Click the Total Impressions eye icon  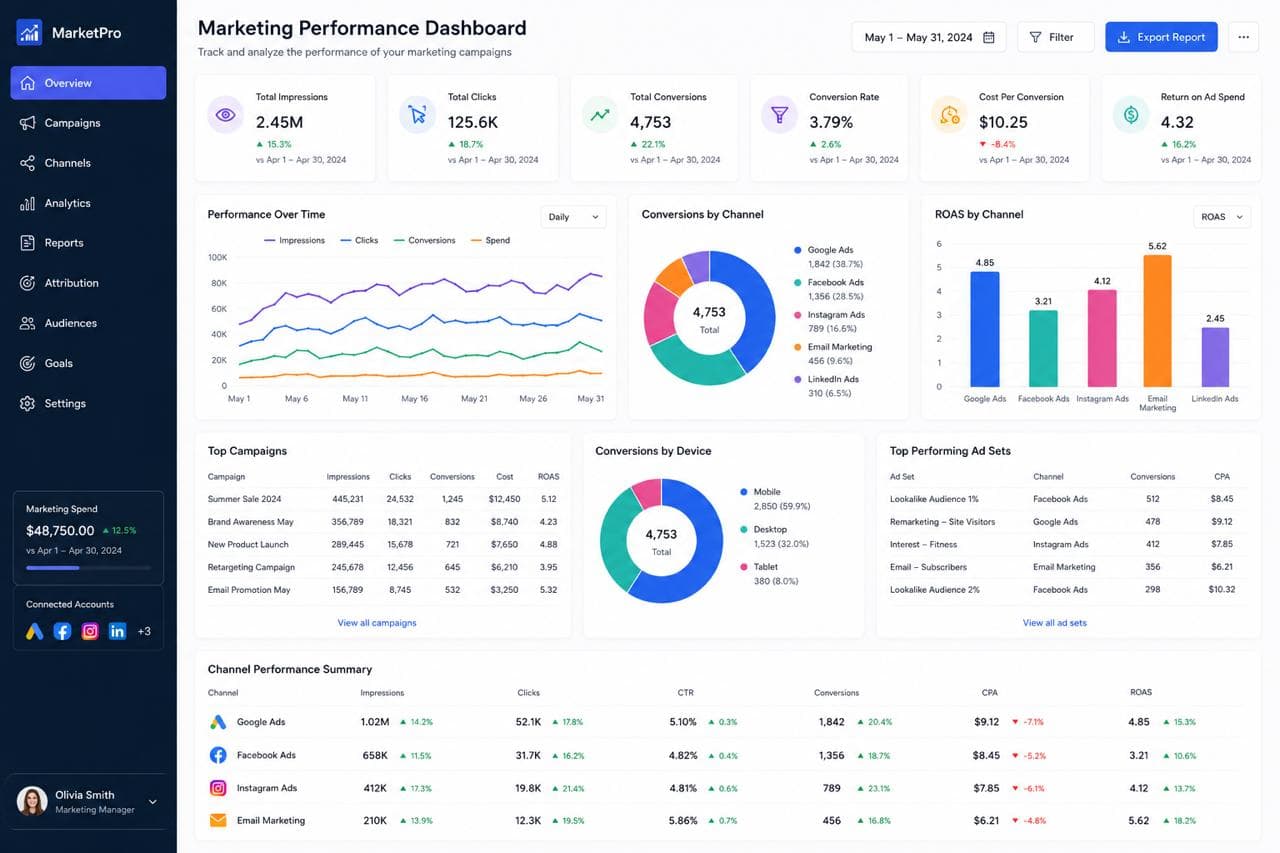point(226,115)
